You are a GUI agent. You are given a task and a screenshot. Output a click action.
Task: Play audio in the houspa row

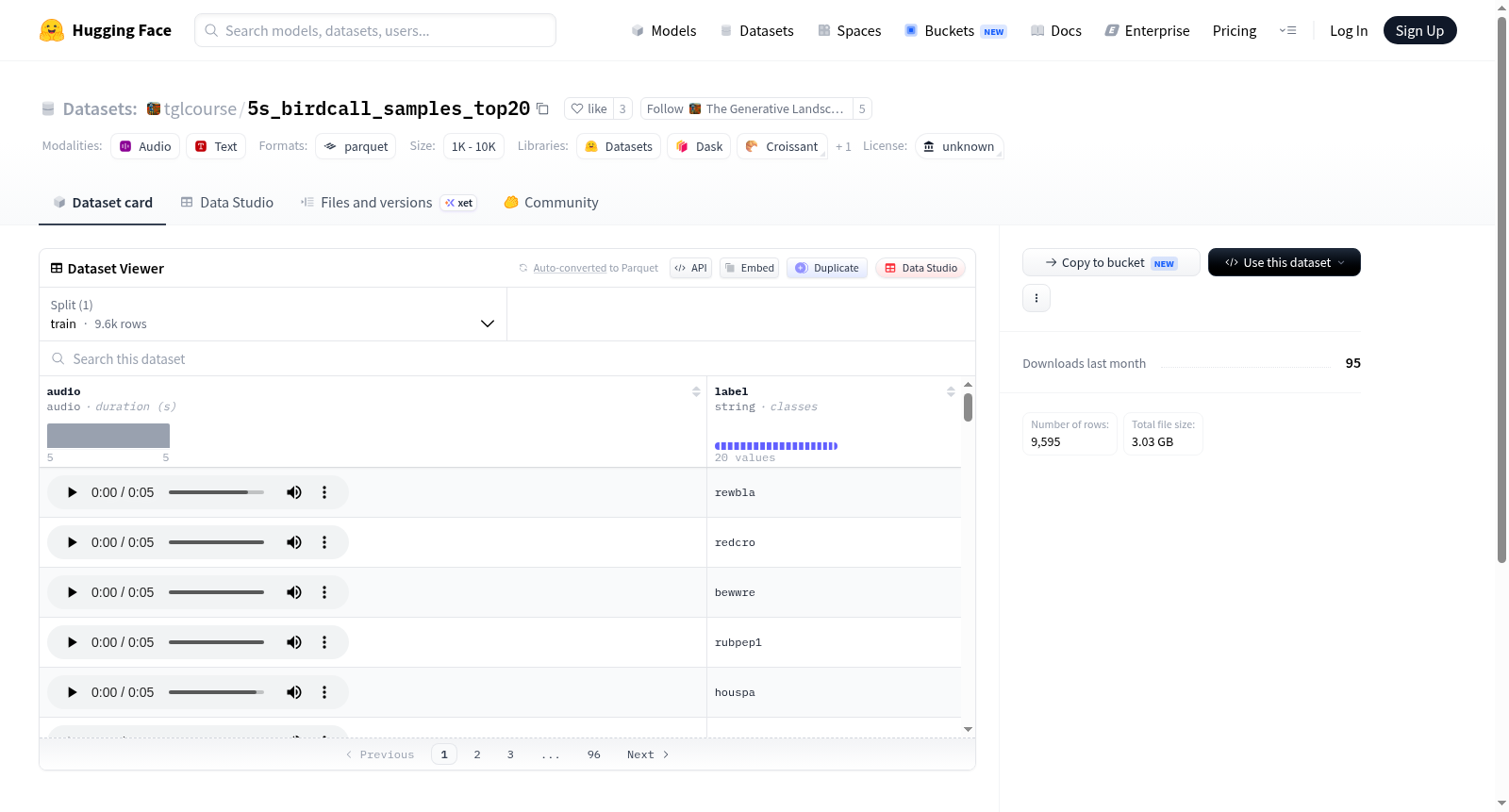(73, 692)
